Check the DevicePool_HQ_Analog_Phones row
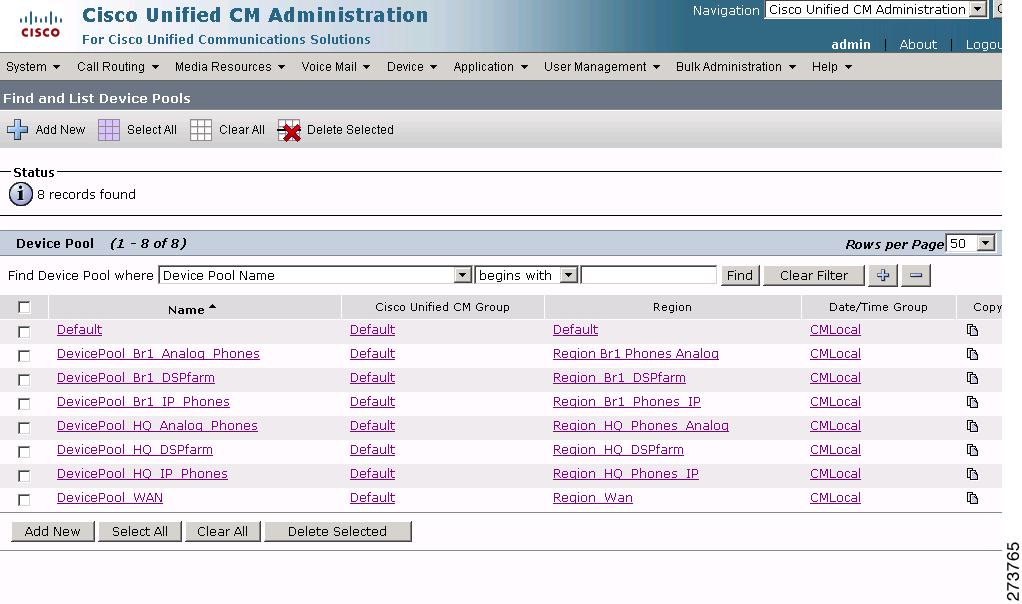 pyautogui.click(x=24, y=428)
